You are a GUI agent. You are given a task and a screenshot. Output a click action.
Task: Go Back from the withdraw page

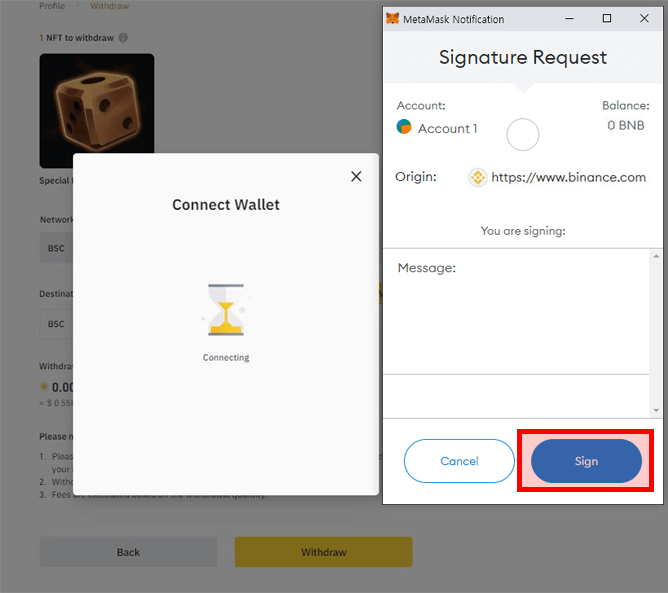(128, 552)
